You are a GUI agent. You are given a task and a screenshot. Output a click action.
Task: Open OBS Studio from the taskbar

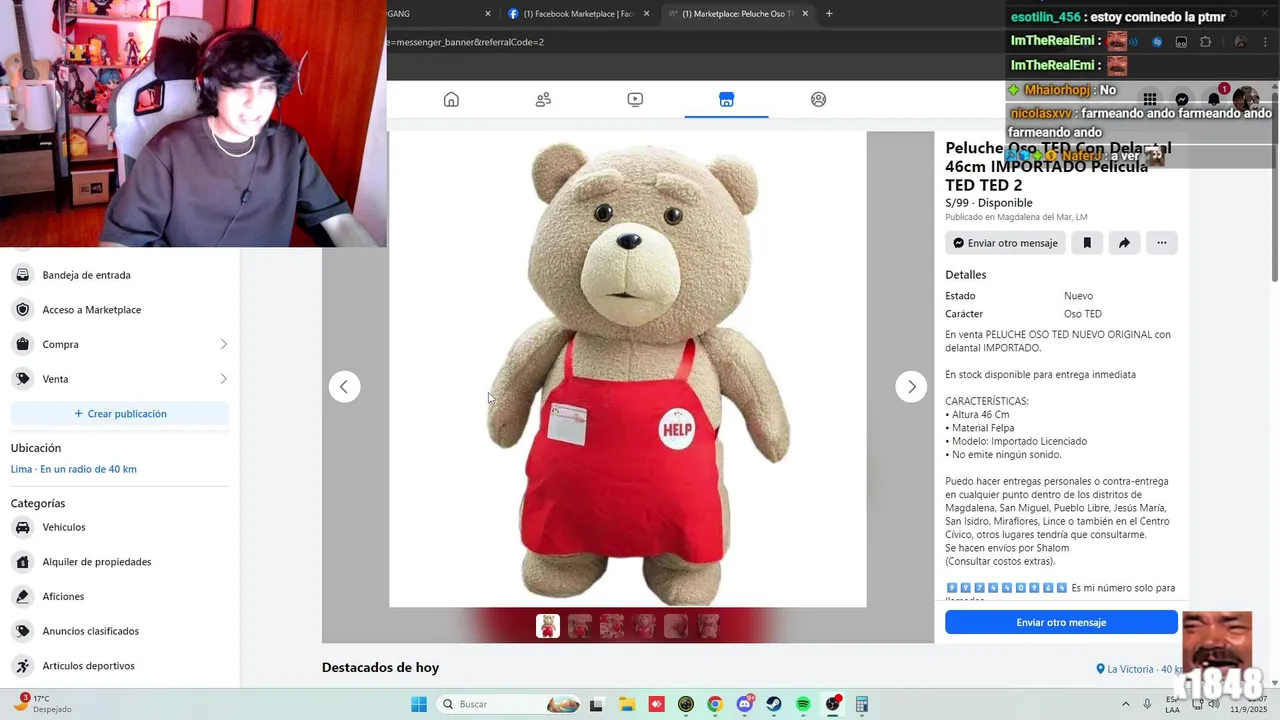[833, 704]
